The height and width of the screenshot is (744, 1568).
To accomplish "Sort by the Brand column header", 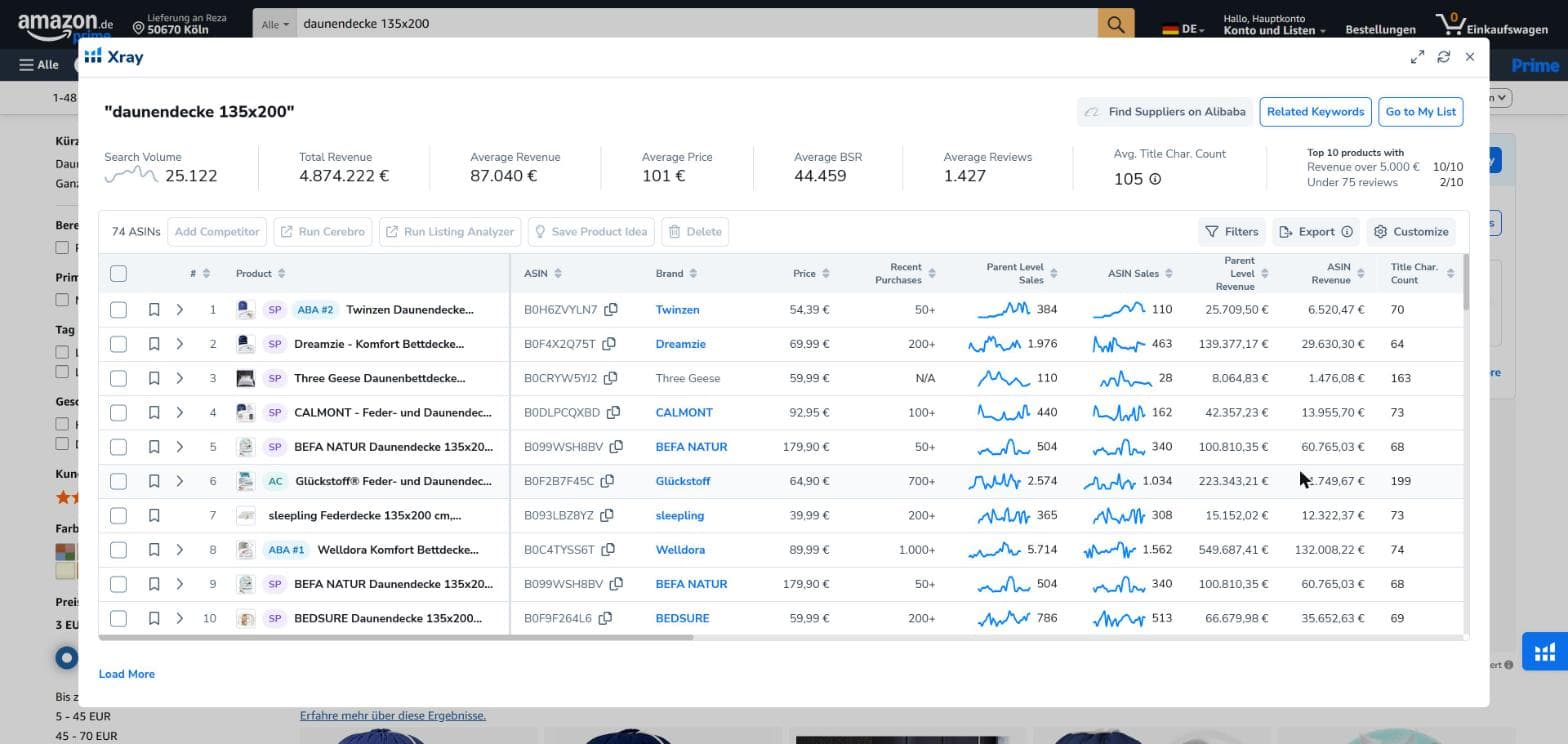I will pyautogui.click(x=676, y=273).
